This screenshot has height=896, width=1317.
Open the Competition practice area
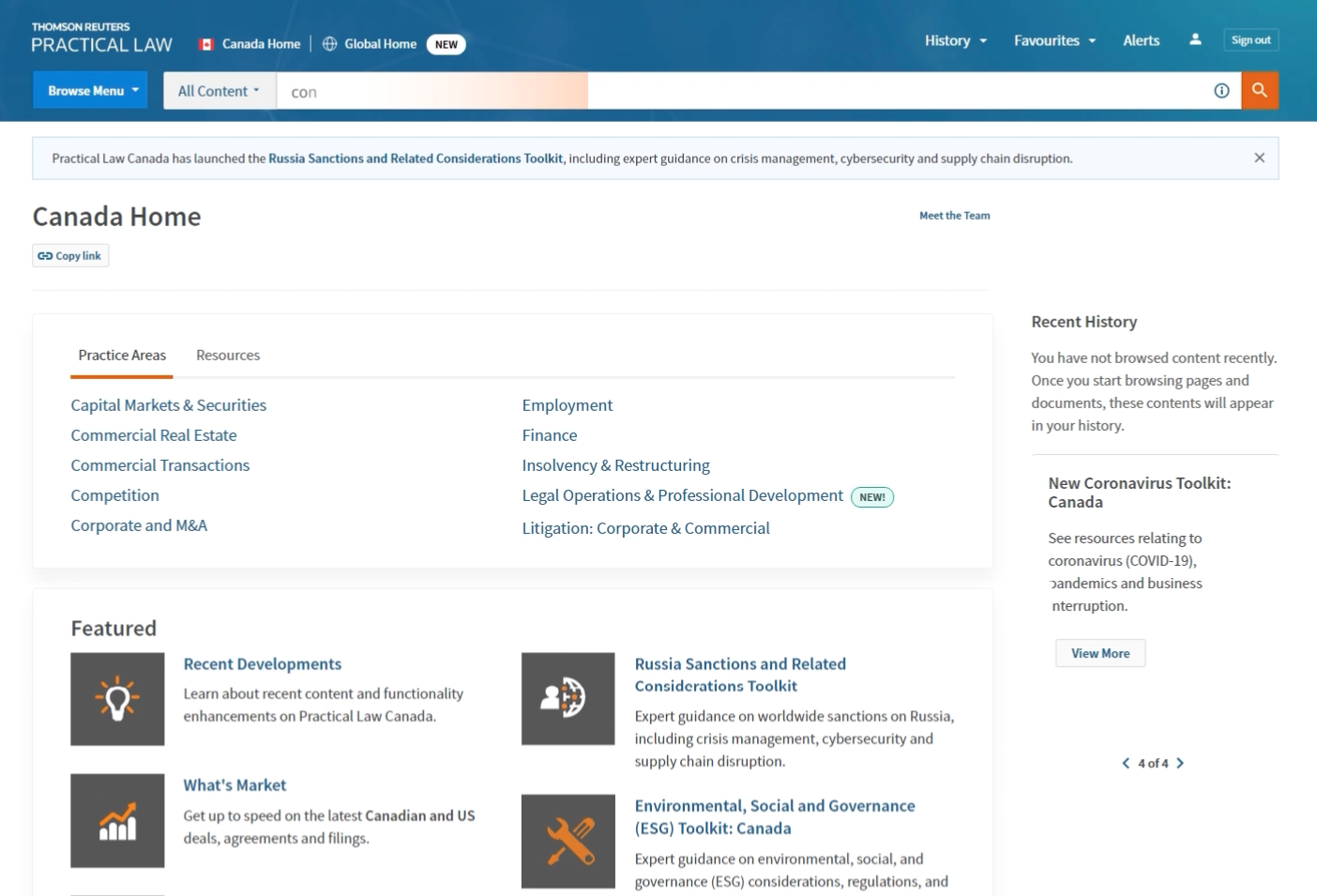[x=115, y=495]
